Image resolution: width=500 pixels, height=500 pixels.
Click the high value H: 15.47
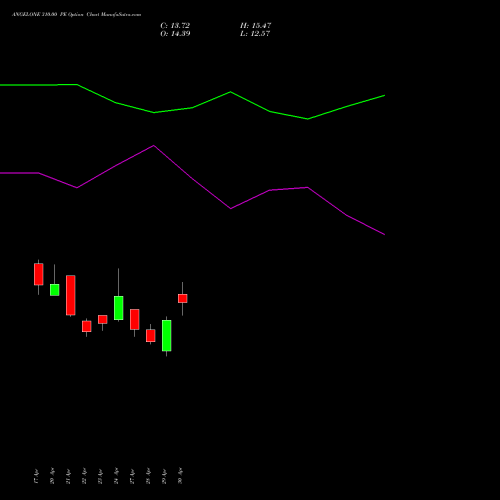(x=256, y=26)
